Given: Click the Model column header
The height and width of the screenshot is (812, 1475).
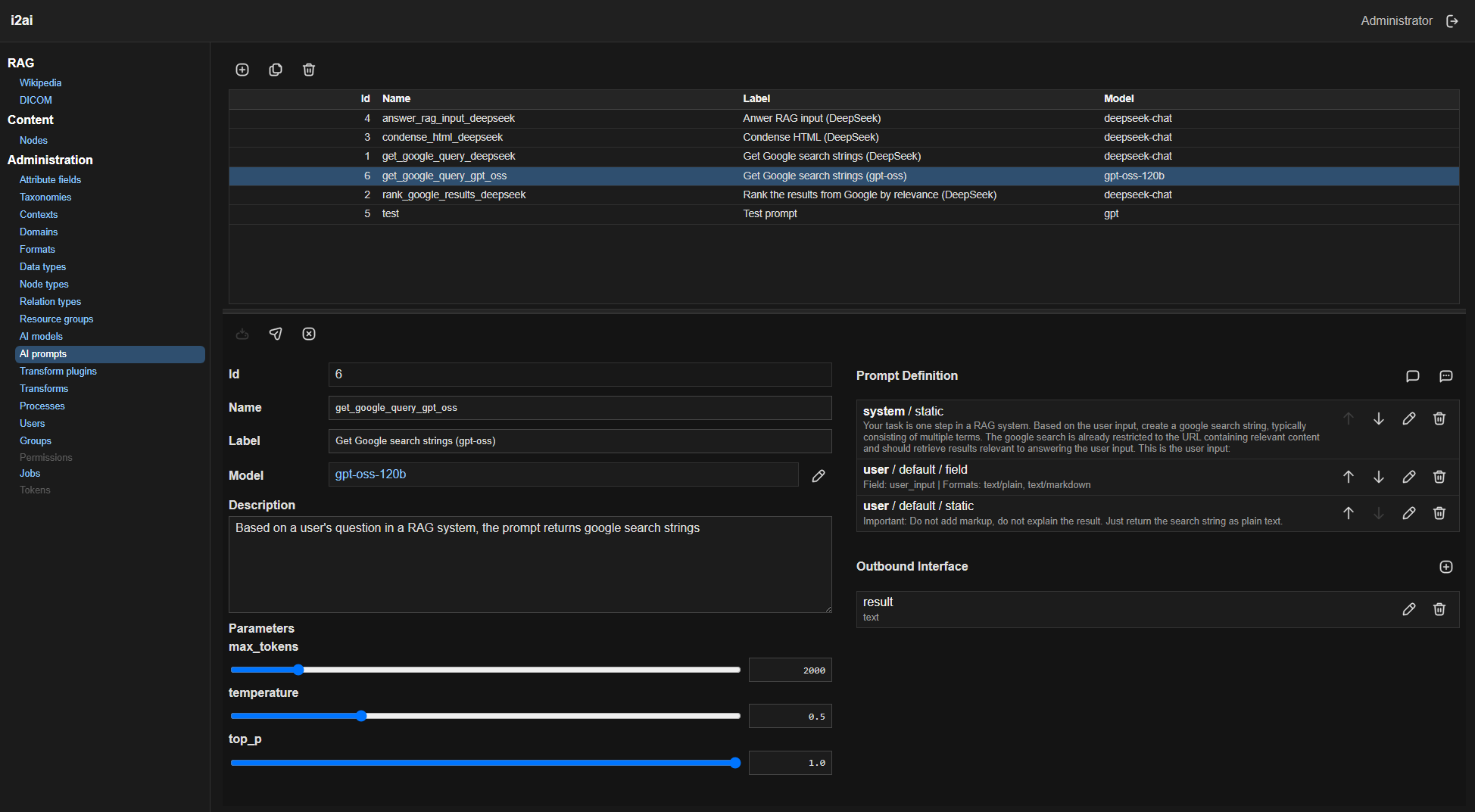Looking at the screenshot, I should coord(1118,98).
